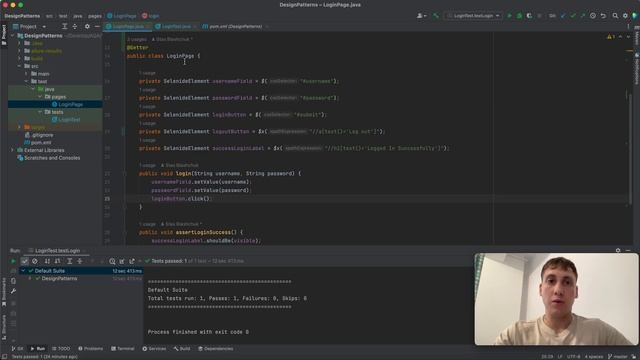Collapse the tests package node
This screenshot has width=640, height=360.
pos(40,112)
